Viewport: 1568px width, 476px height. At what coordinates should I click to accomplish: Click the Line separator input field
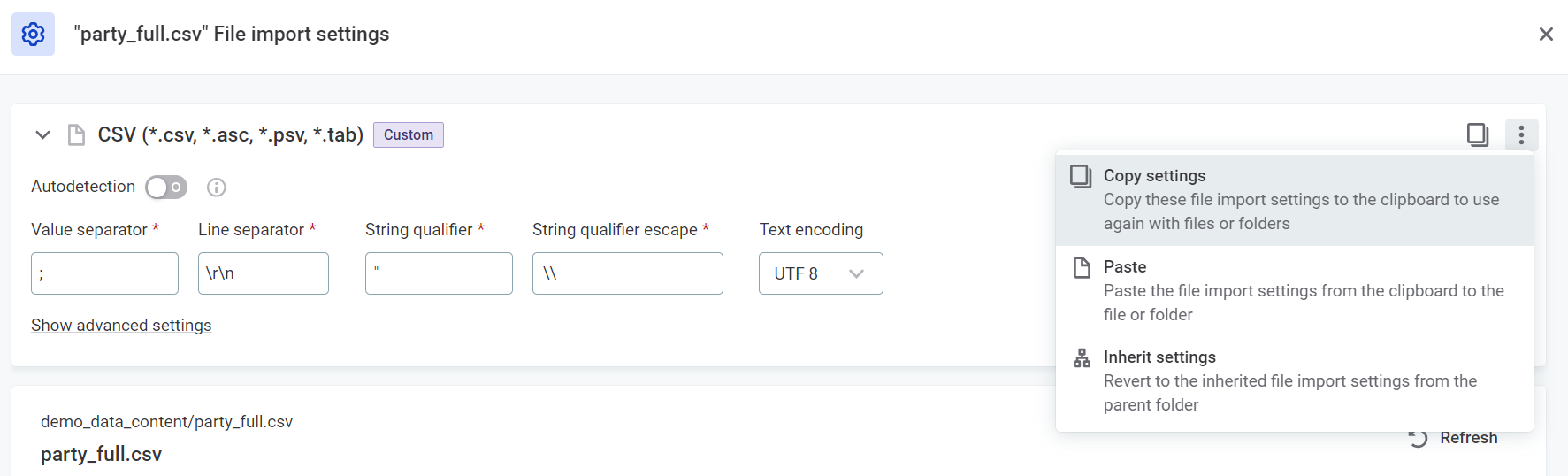[263, 273]
